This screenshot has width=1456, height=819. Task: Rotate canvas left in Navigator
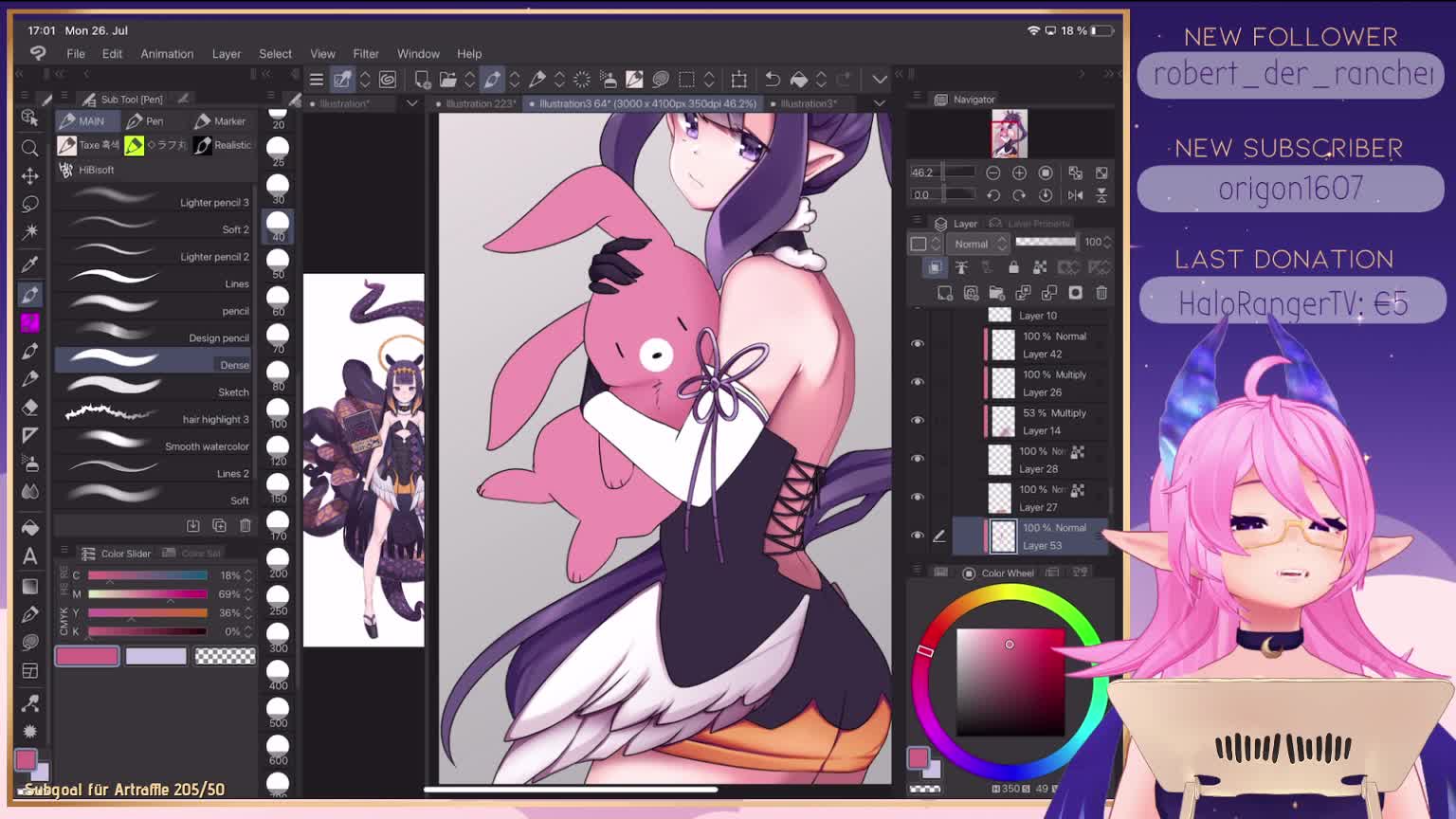point(992,195)
